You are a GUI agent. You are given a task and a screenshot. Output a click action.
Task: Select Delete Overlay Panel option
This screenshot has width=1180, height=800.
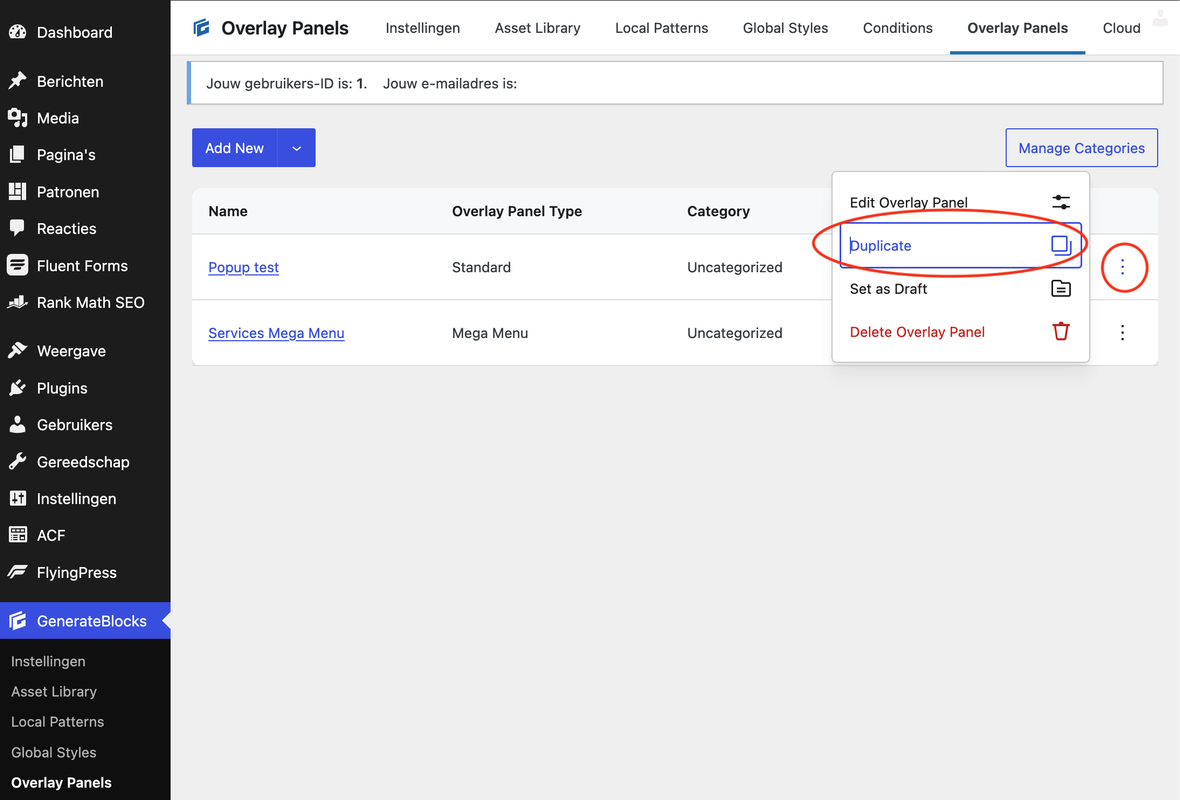[960, 332]
